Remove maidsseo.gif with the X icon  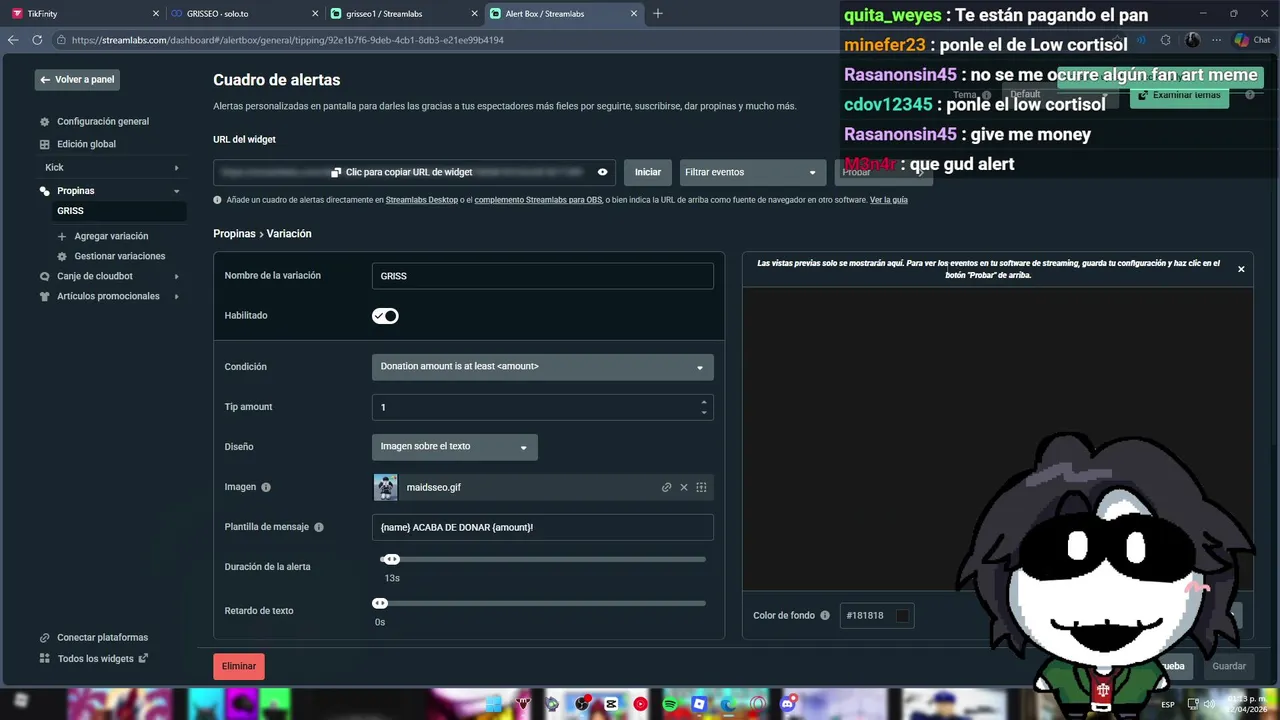tap(684, 488)
